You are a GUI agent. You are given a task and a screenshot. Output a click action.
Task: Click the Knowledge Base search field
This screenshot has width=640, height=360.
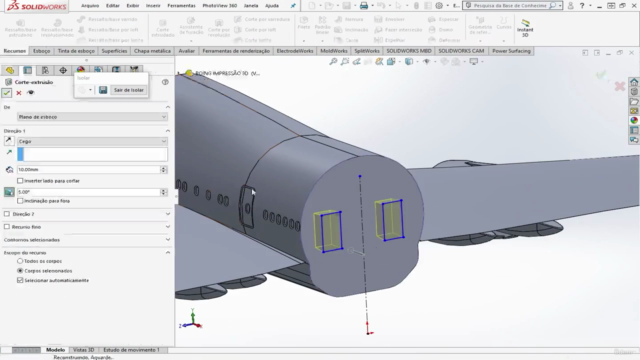point(510,6)
